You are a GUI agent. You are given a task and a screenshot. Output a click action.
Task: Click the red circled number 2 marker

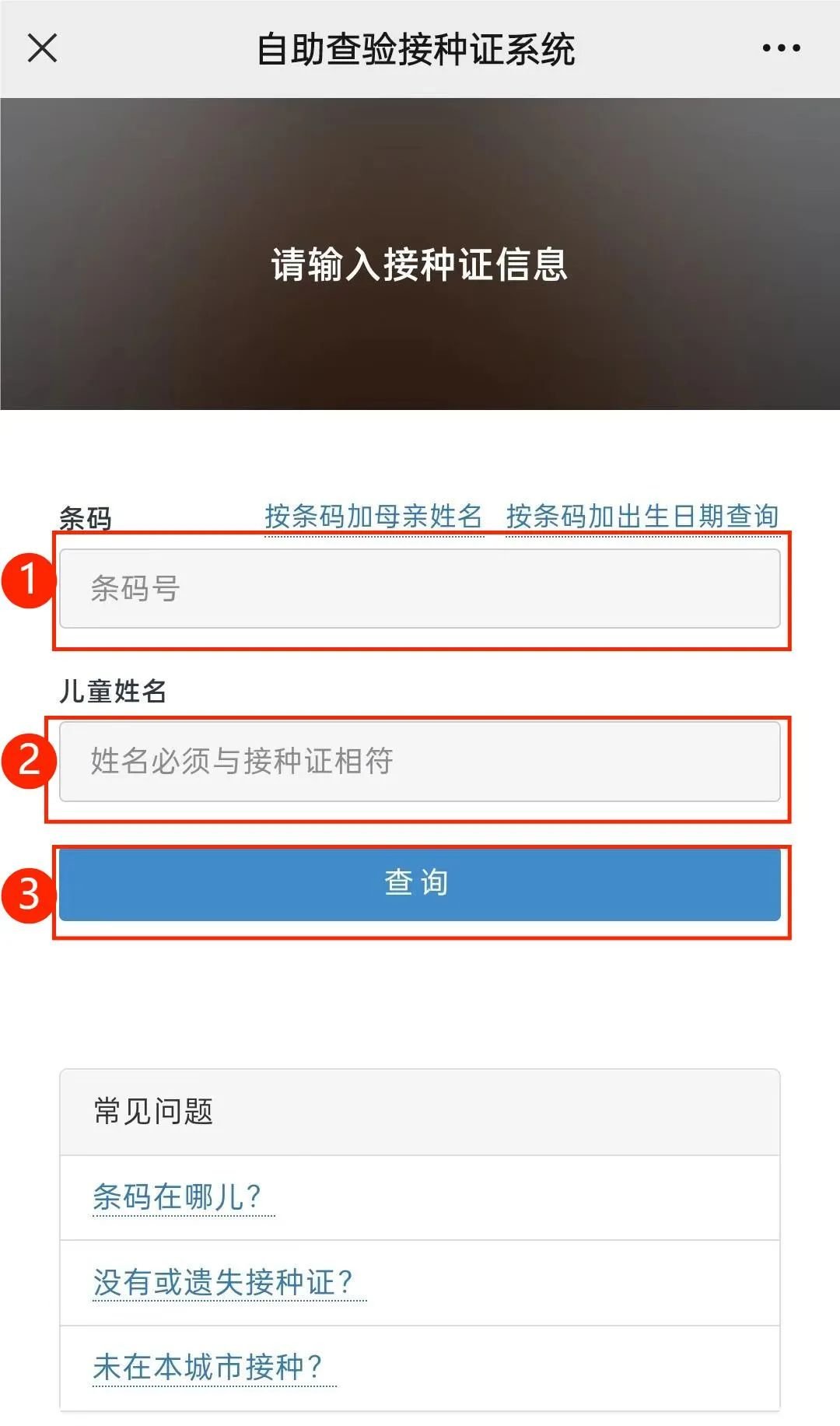(30, 759)
